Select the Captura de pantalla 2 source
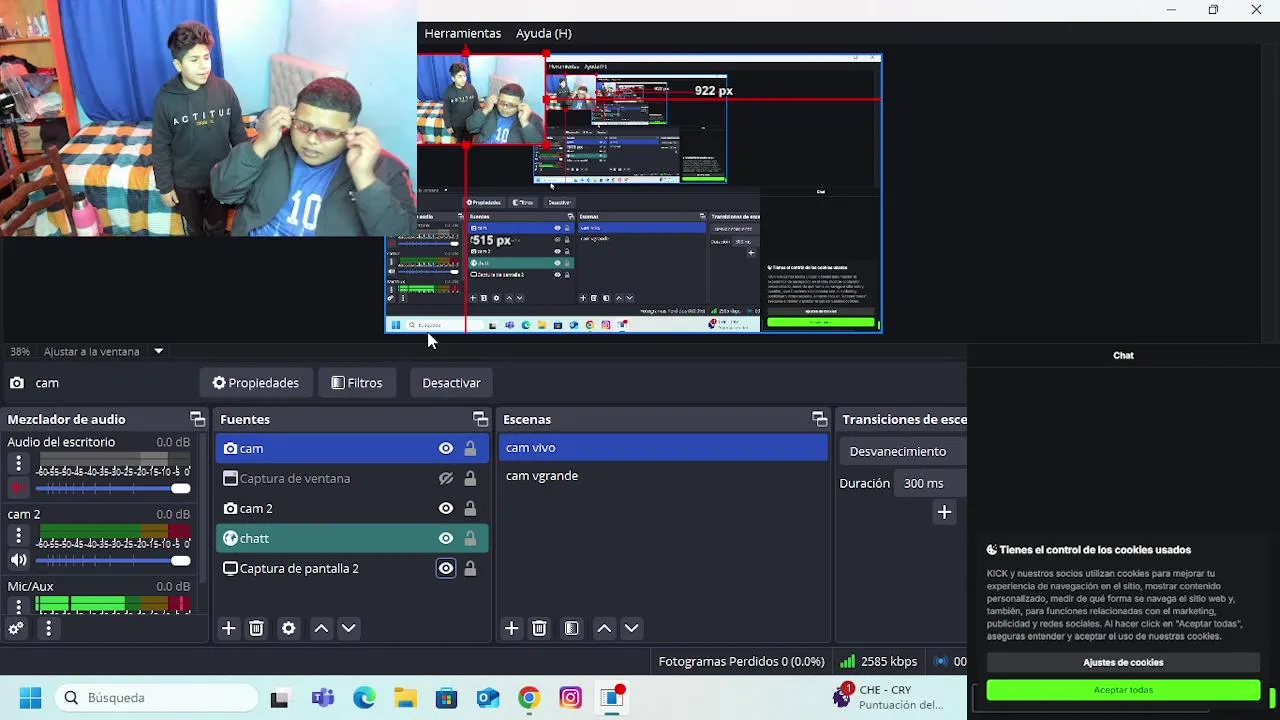The height and width of the screenshot is (720, 1280). [352, 568]
